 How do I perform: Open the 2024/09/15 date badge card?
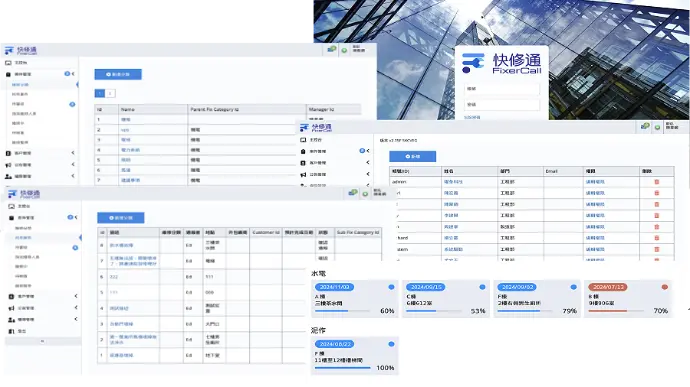[425, 287]
